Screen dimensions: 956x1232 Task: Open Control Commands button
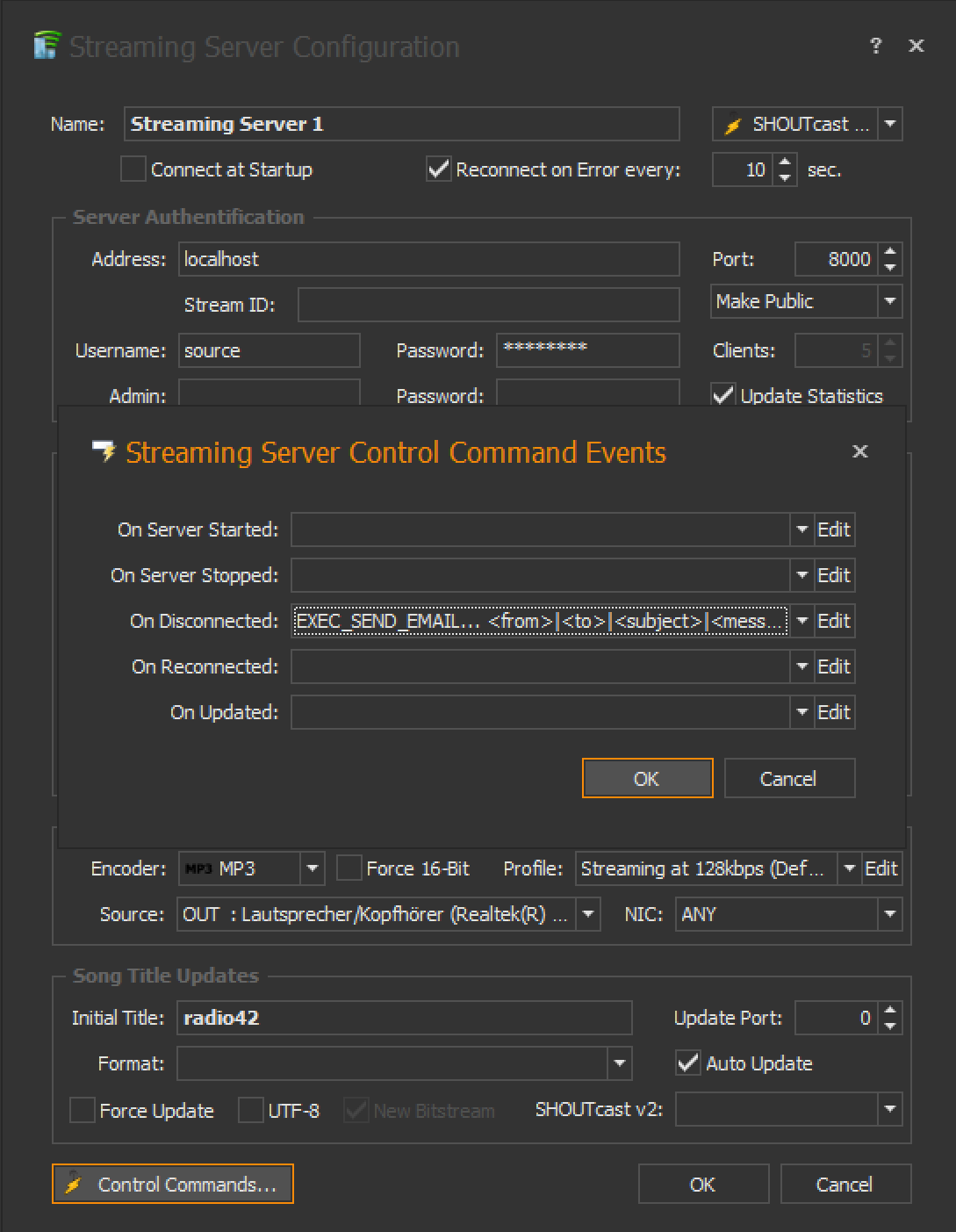[173, 1185]
